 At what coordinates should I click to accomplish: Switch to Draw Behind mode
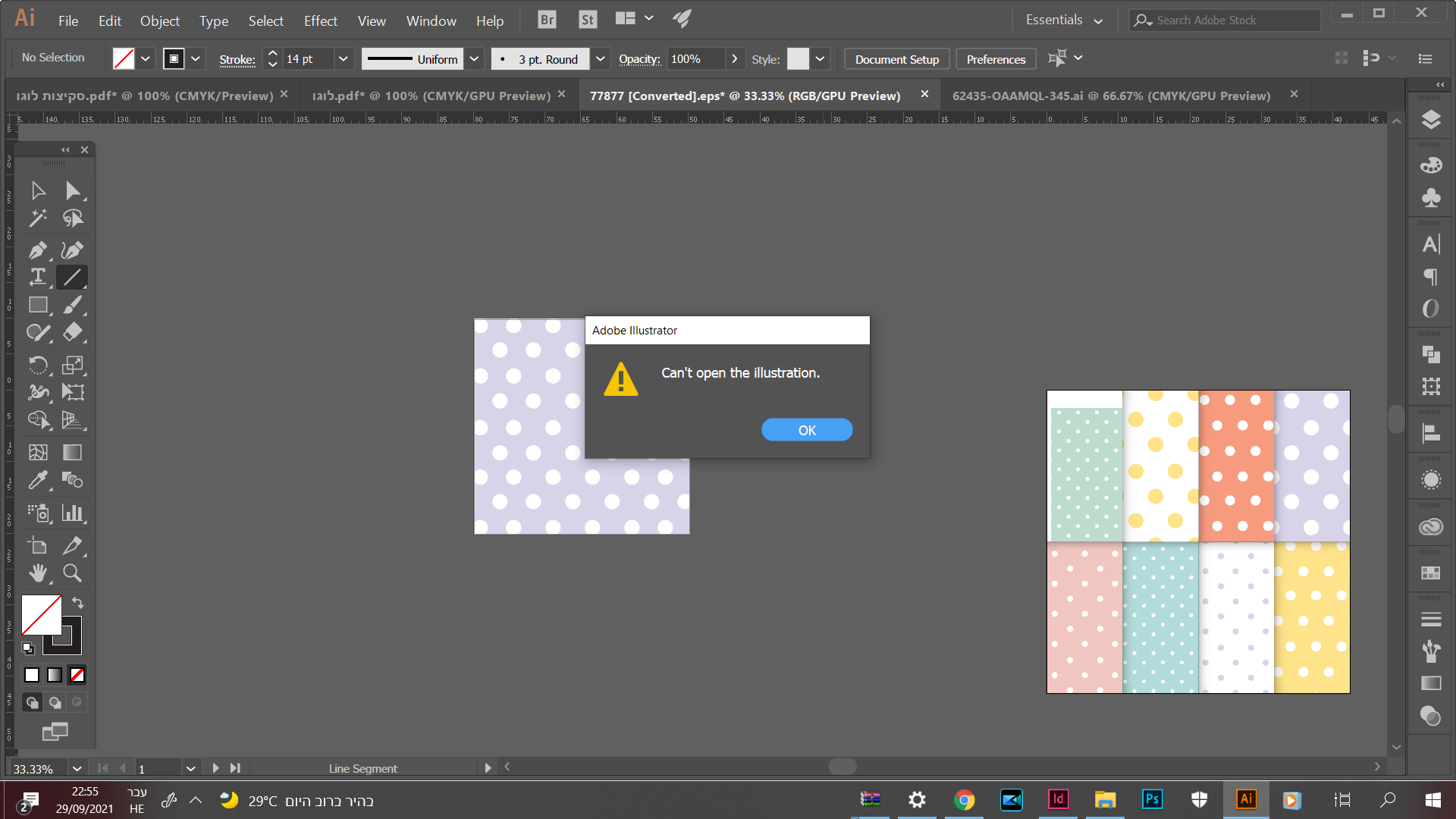click(x=55, y=702)
